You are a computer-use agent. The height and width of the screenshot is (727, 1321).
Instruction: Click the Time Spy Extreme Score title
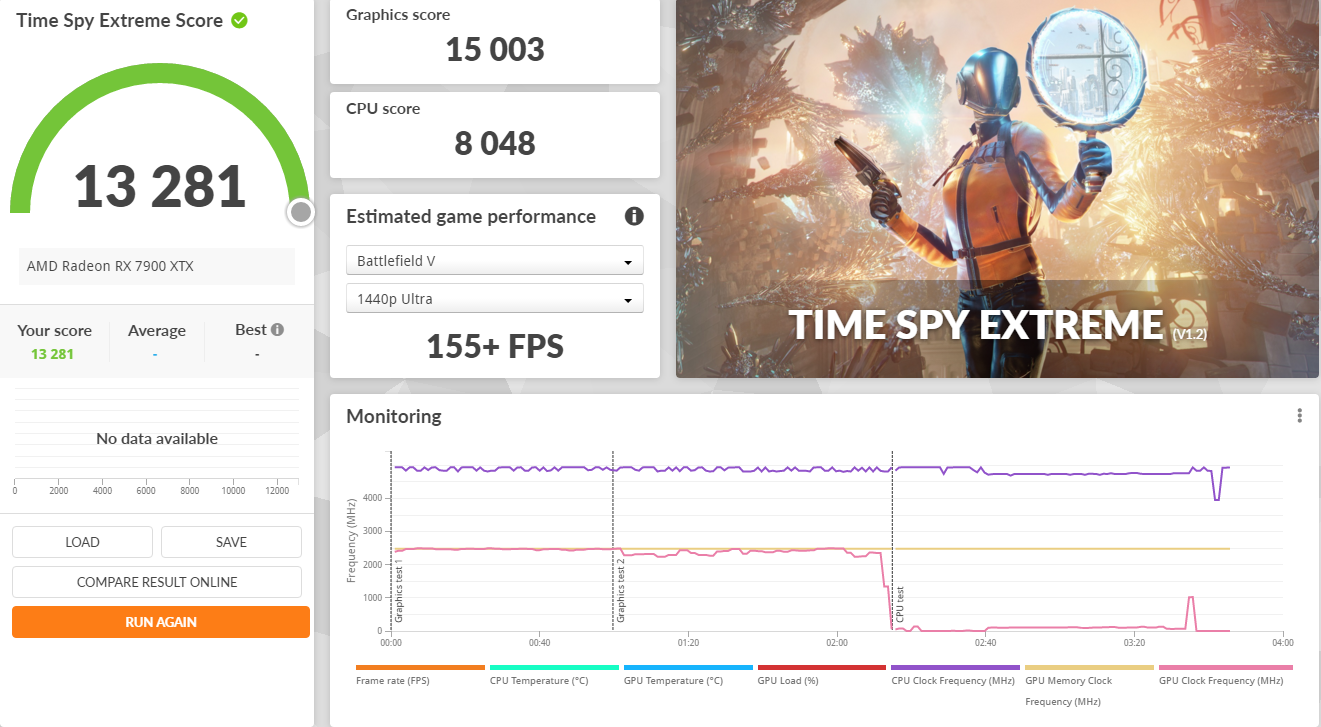click(x=120, y=20)
